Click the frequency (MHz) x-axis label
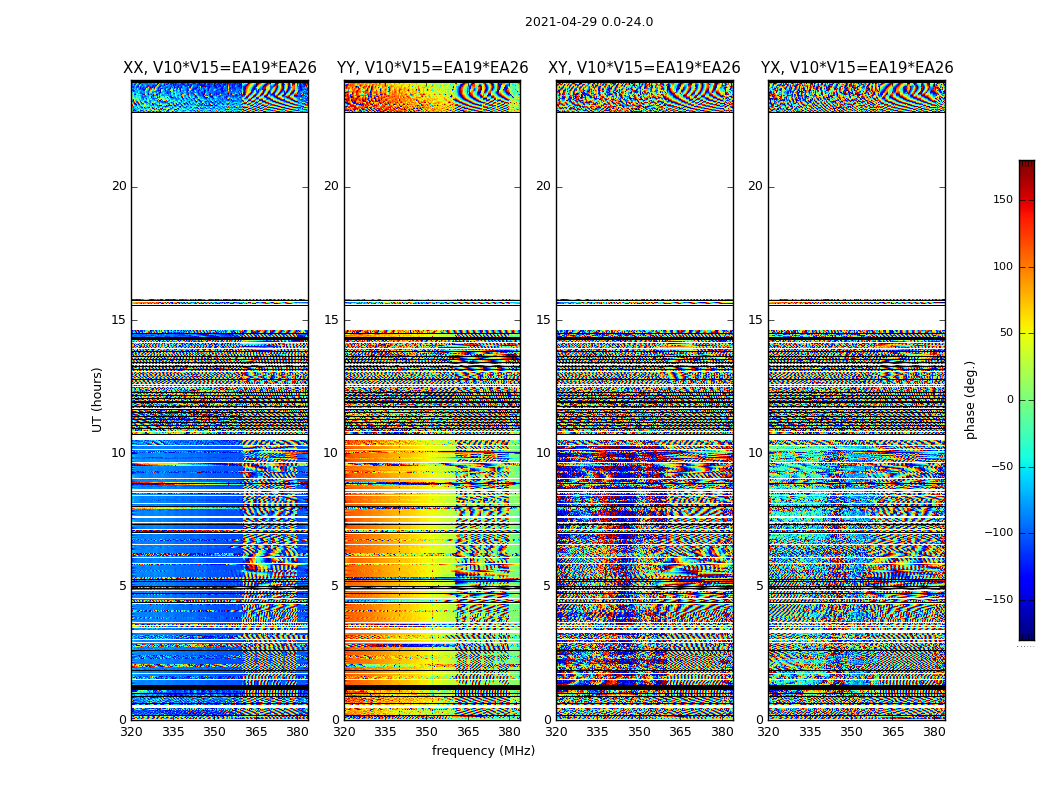This screenshot has height=800, width=1050. pos(483,751)
